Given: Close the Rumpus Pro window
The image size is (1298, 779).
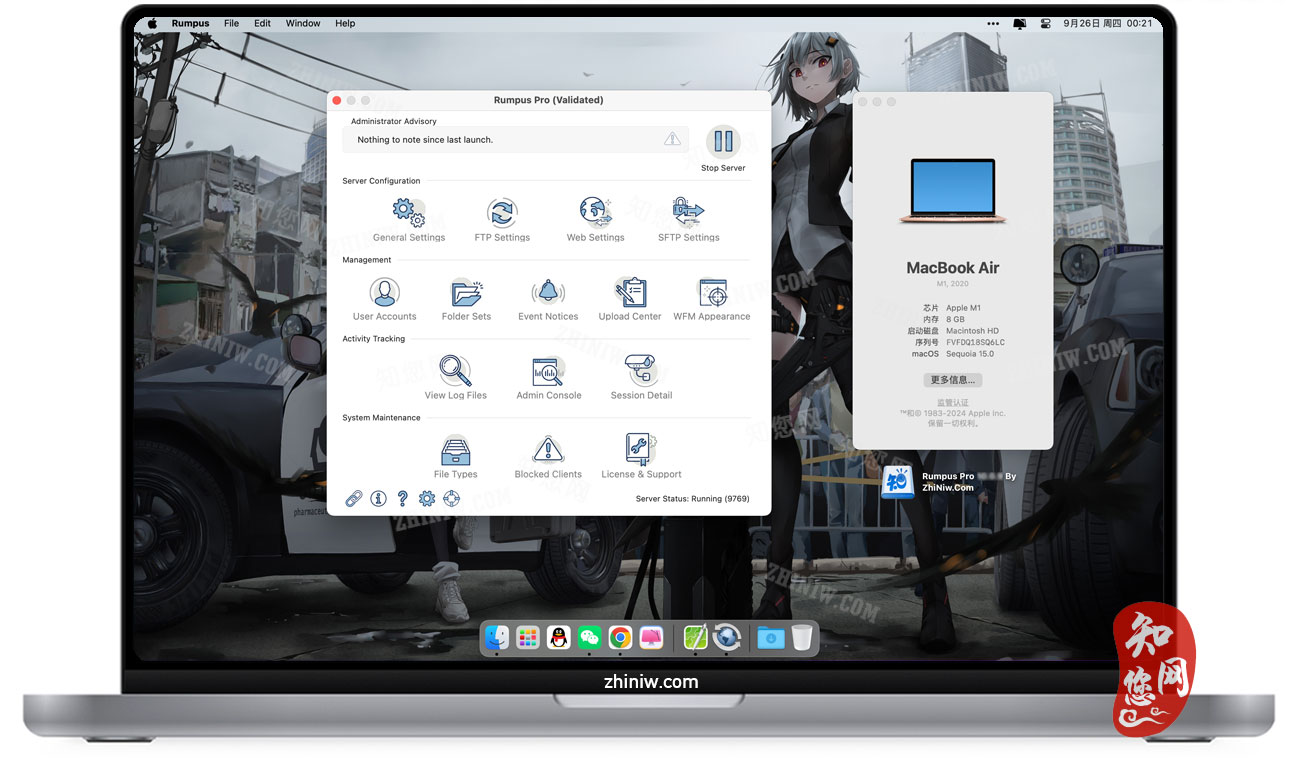Looking at the screenshot, I should coord(337,100).
